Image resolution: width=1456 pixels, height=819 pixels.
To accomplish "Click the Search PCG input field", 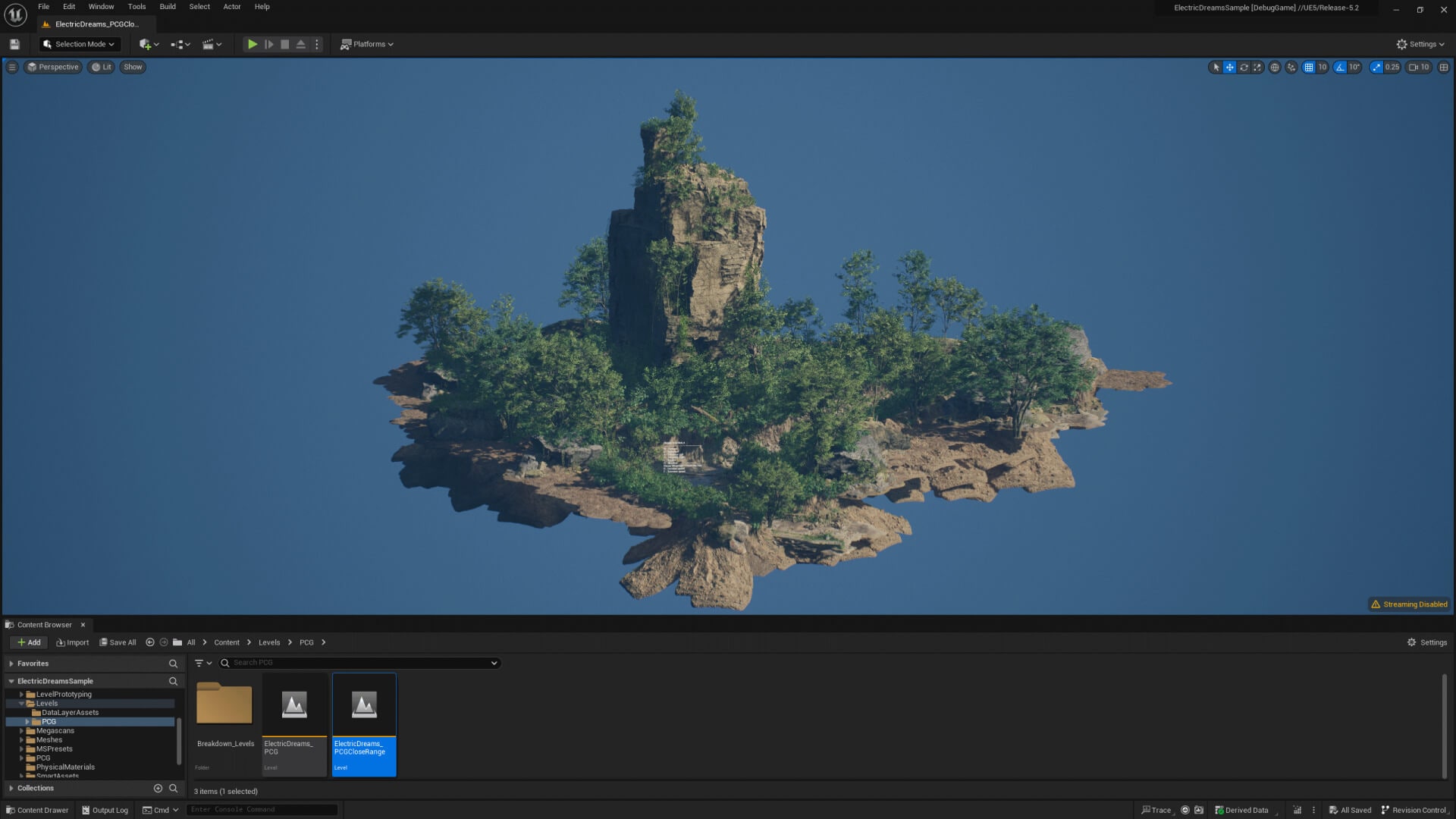I will coord(359,663).
